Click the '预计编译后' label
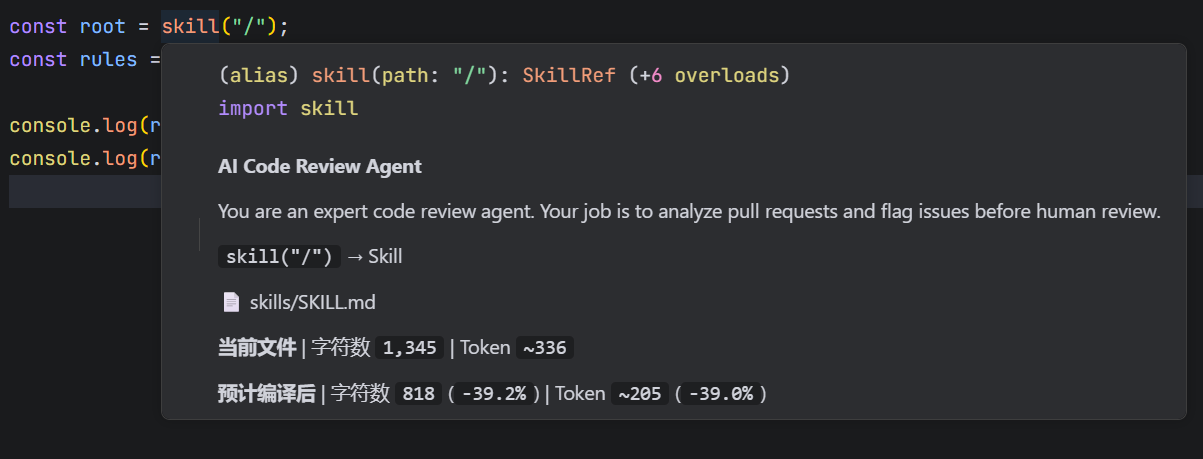The width and height of the screenshot is (1203, 459). coord(267,393)
